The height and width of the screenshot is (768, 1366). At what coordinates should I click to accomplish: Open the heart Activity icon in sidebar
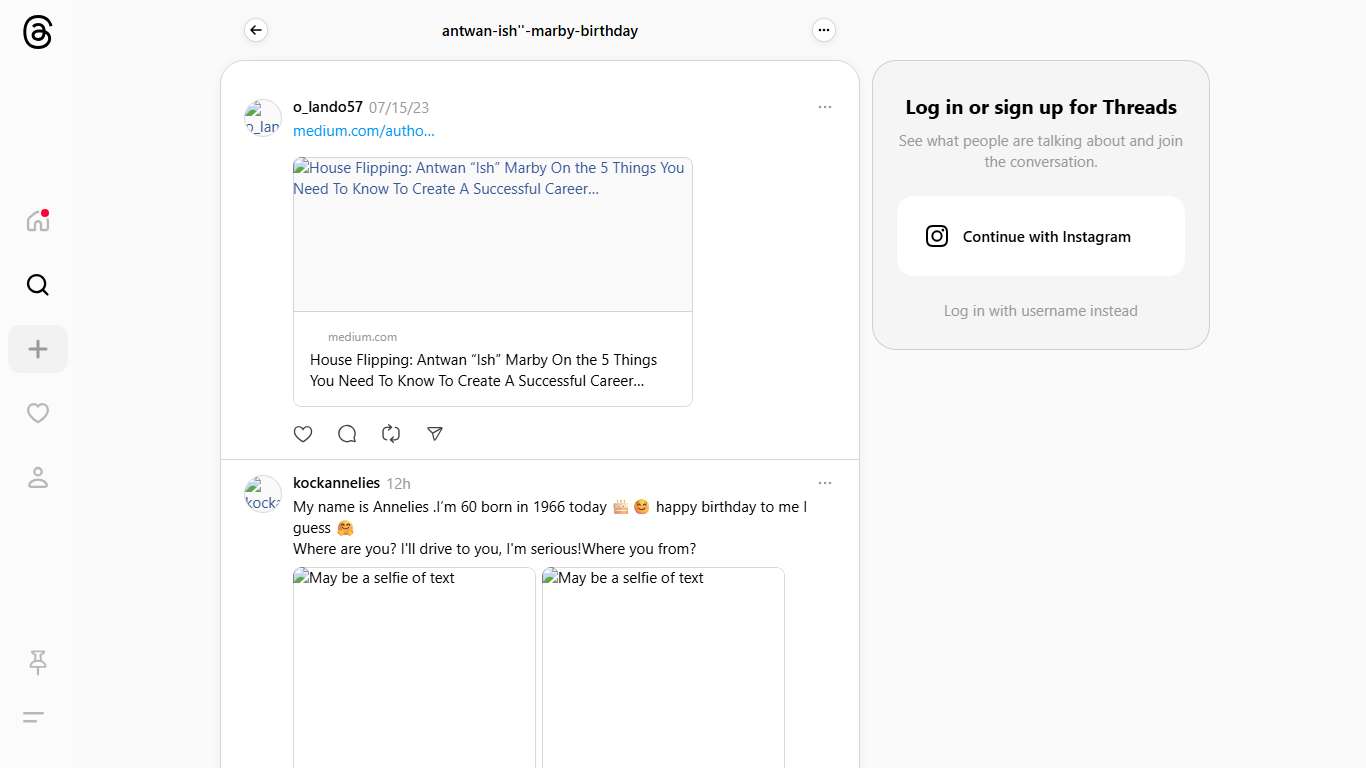click(x=38, y=413)
